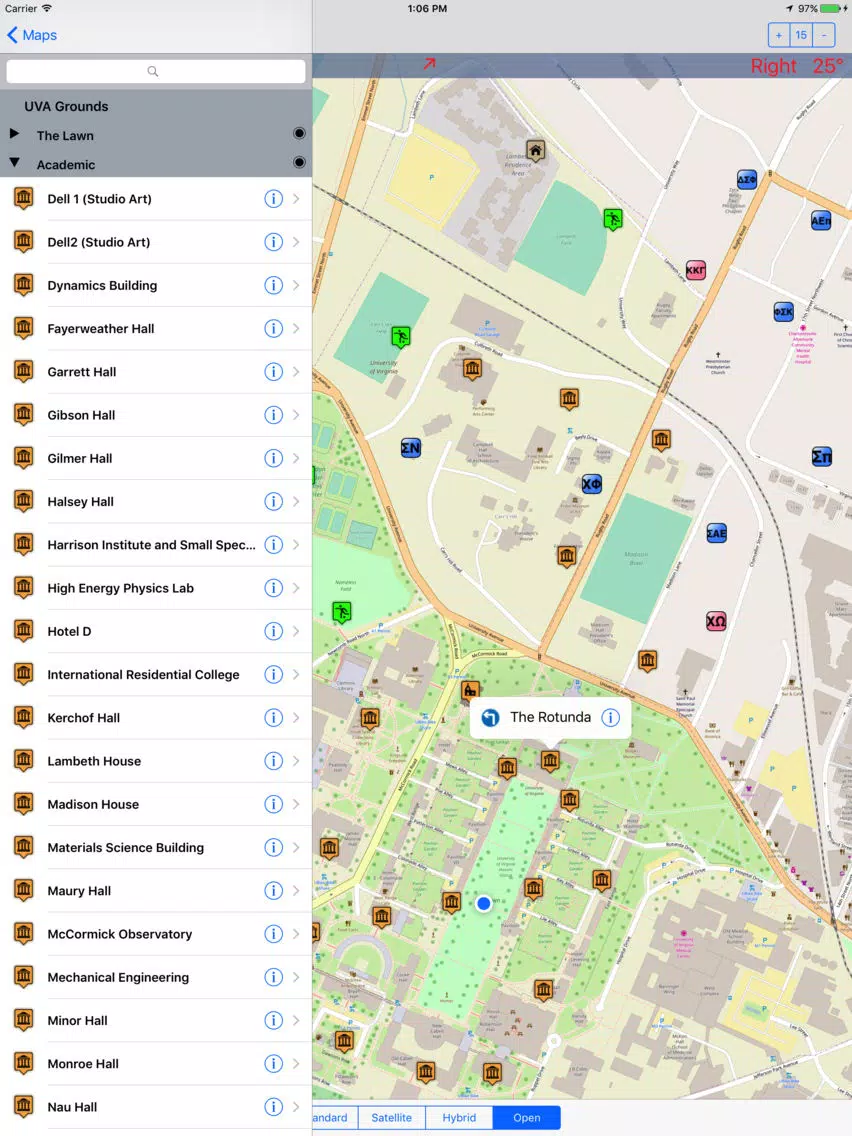Select the Fayerweather Hall row name

point(101,328)
